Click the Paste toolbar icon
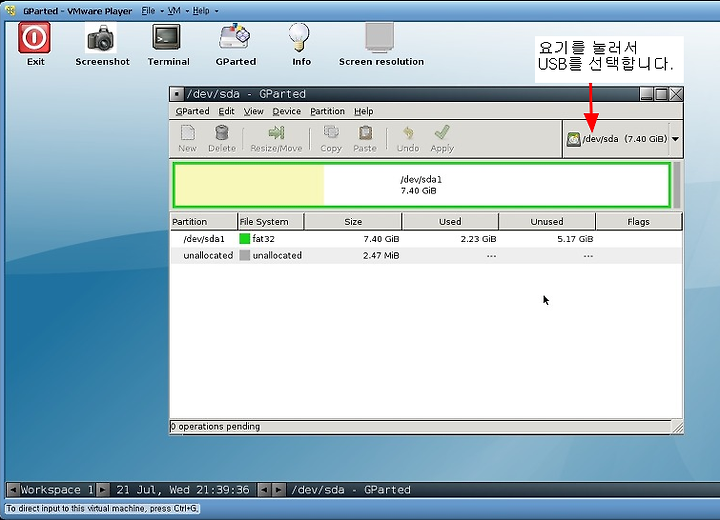Viewport: 720px width, 520px height. [365, 139]
